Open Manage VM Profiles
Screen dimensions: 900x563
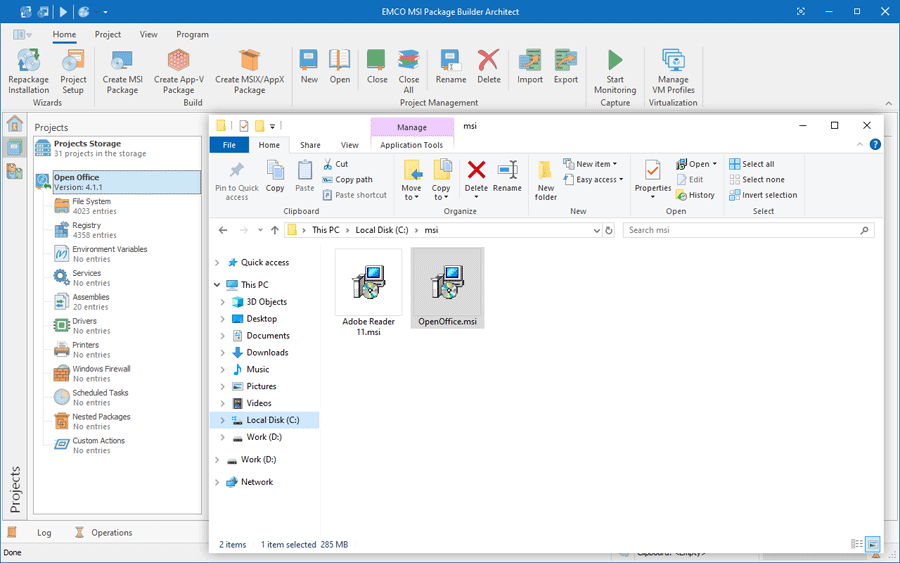pos(673,71)
